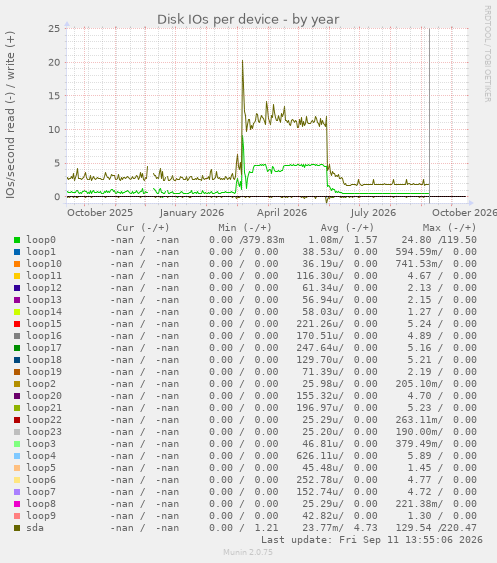The width and height of the screenshot is (497, 563).
Task: Select the 'loop16' legend label
Action: 44,336
